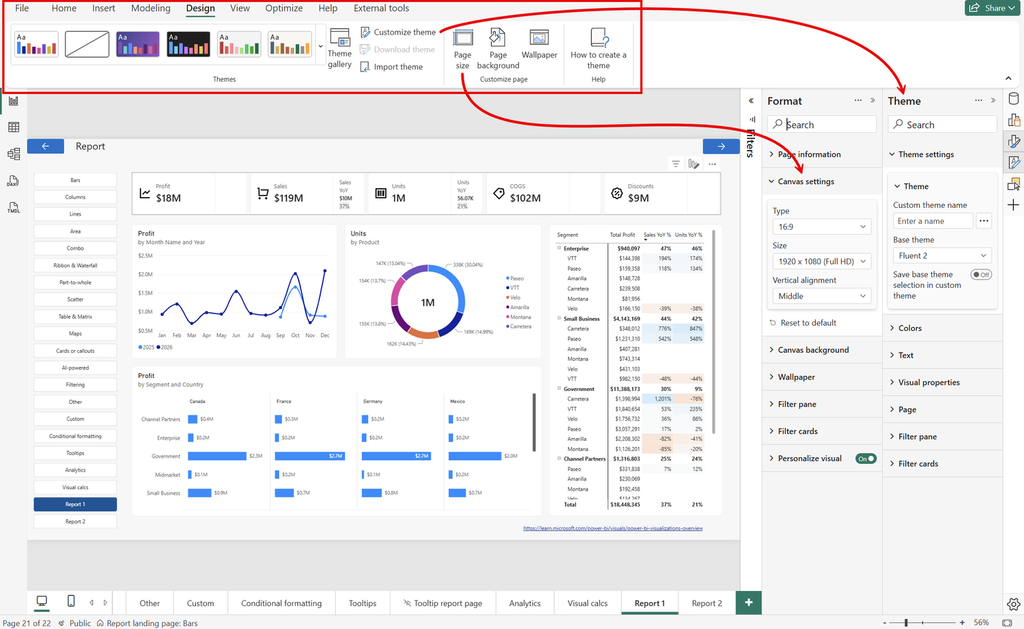Switch to Report 2 page tab
Viewport: 1024px width, 629px height.
[707, 603]
